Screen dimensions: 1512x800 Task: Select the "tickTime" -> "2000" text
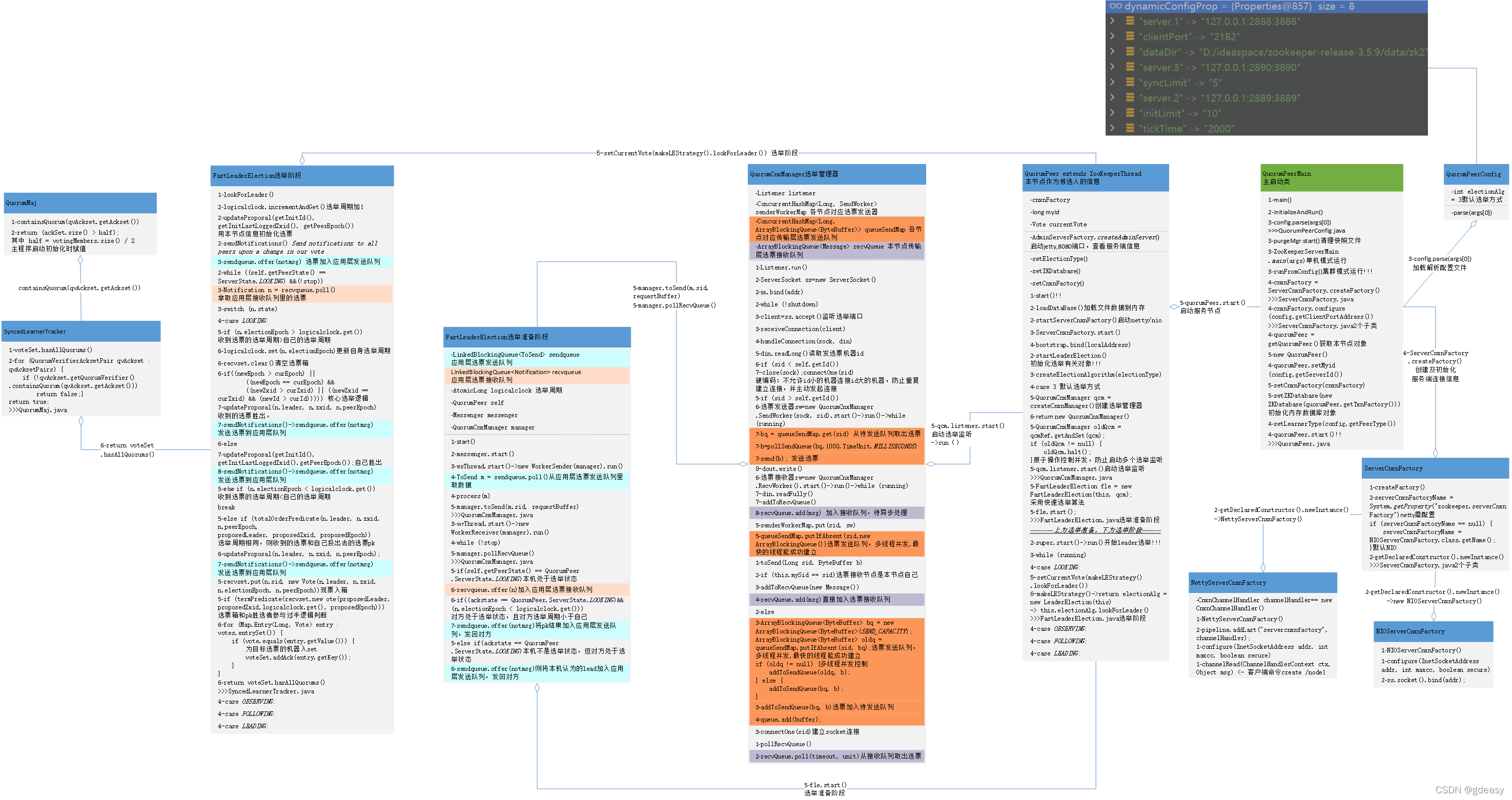(x=1185, y=129)
